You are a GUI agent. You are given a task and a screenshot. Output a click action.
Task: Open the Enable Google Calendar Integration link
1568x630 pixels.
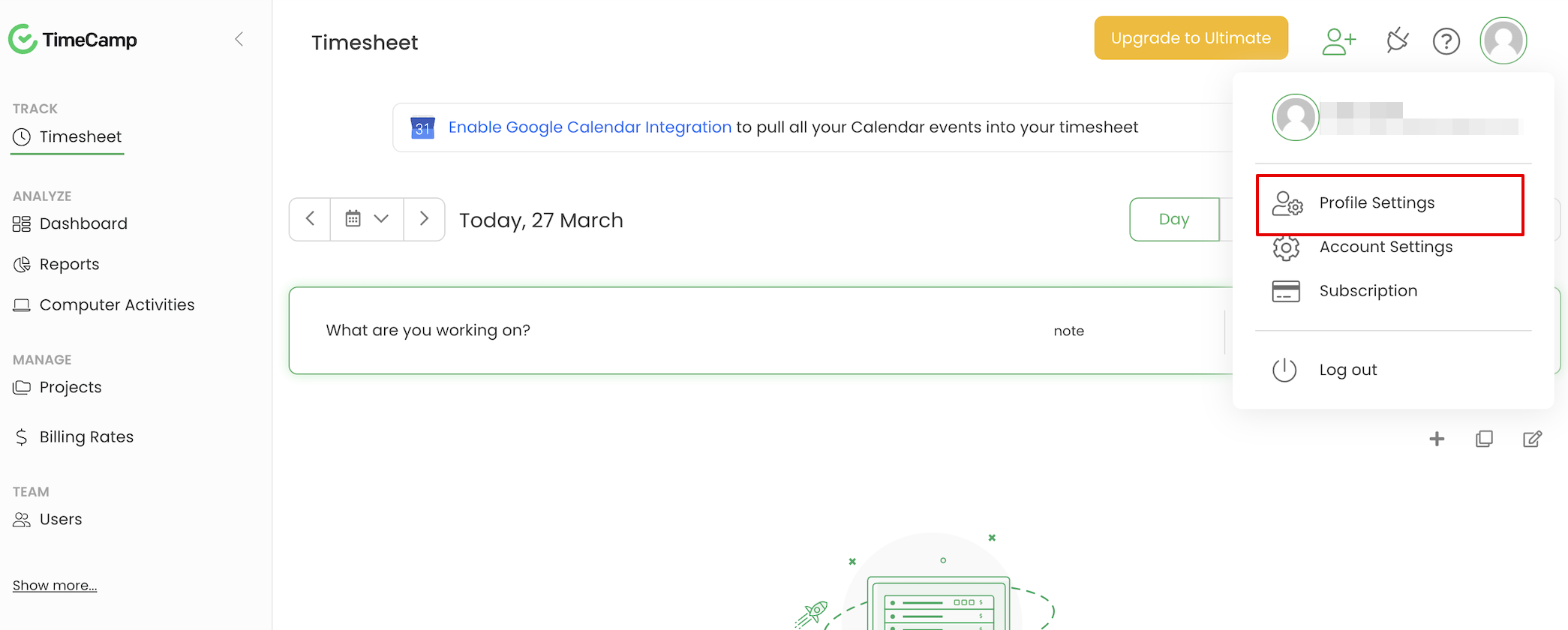589,127
